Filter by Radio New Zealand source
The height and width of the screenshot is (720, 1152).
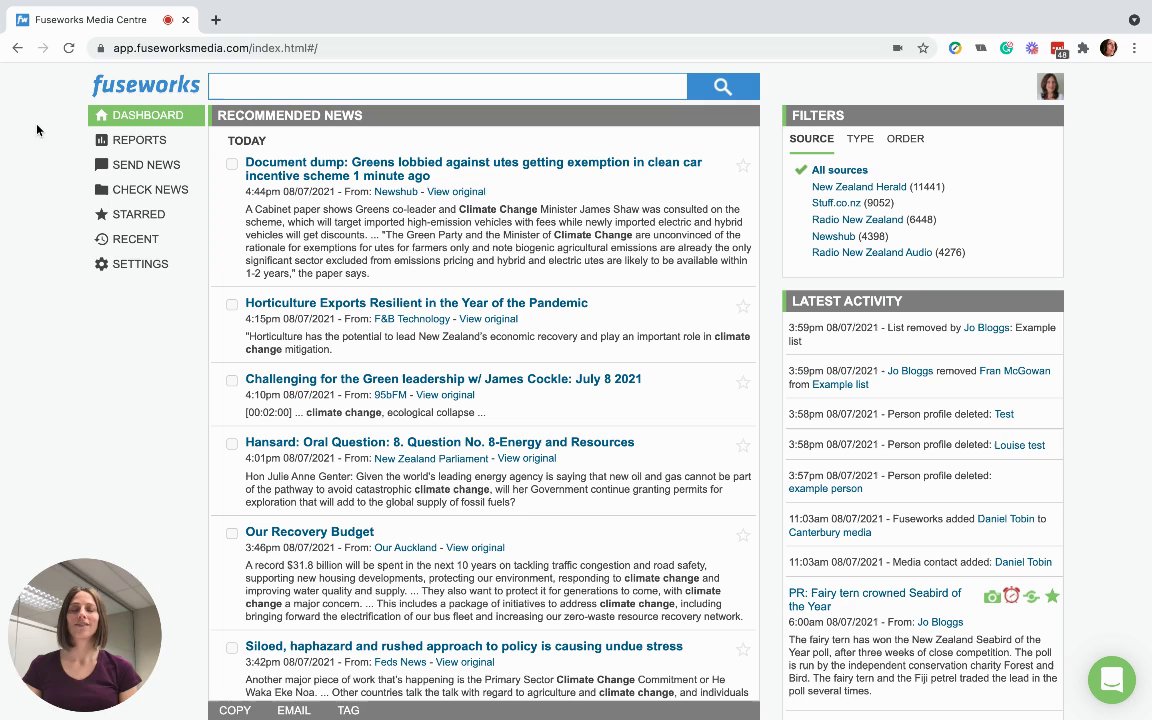click(857, 220)
